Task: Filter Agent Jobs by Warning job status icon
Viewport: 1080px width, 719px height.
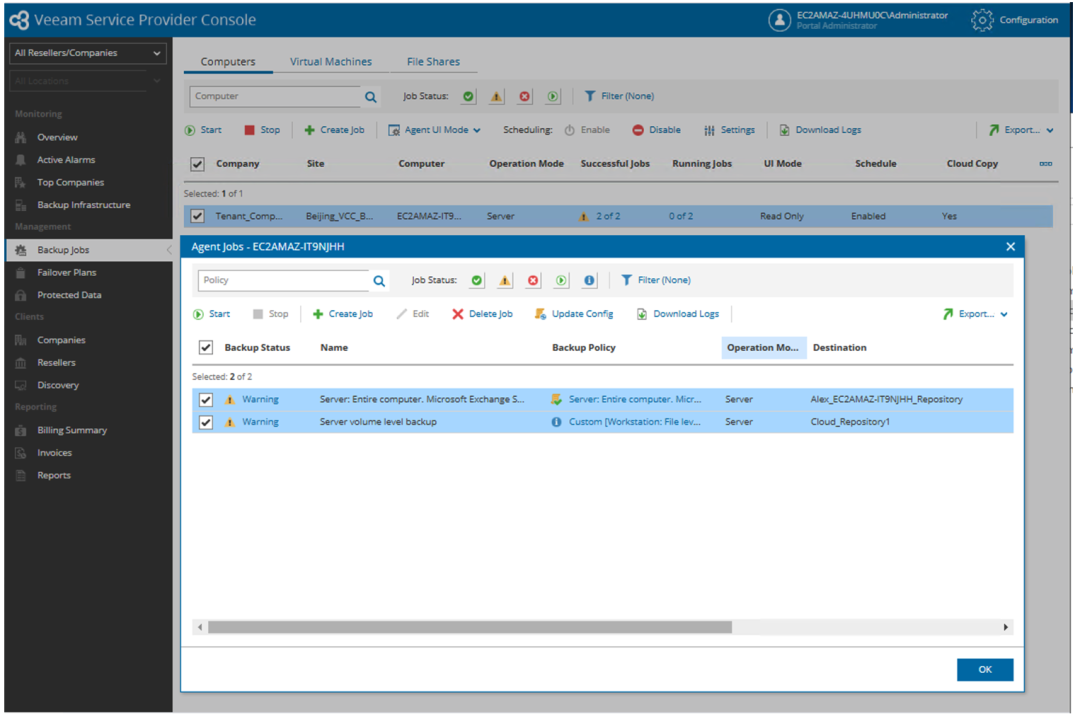Action: tap(505, 280)
